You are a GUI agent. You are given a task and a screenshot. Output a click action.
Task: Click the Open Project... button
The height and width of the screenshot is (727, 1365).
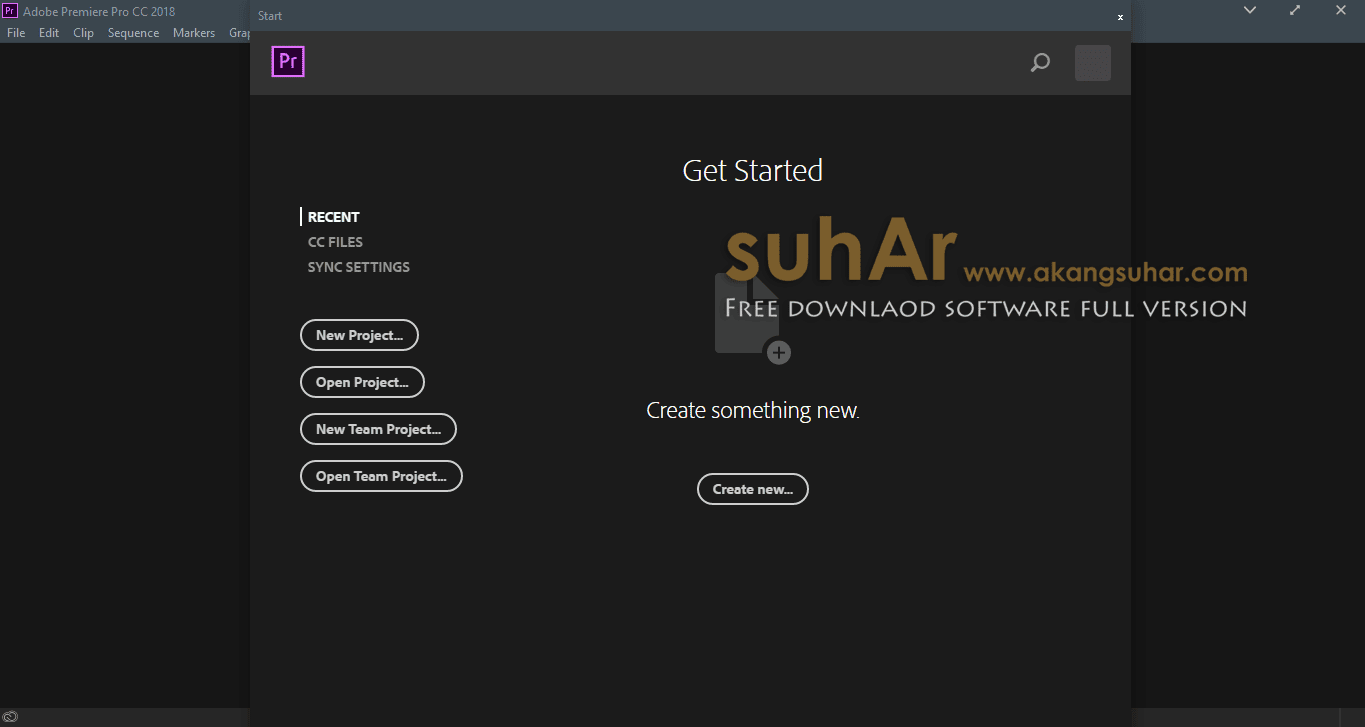pyautogui.click(x=362, y=382)
